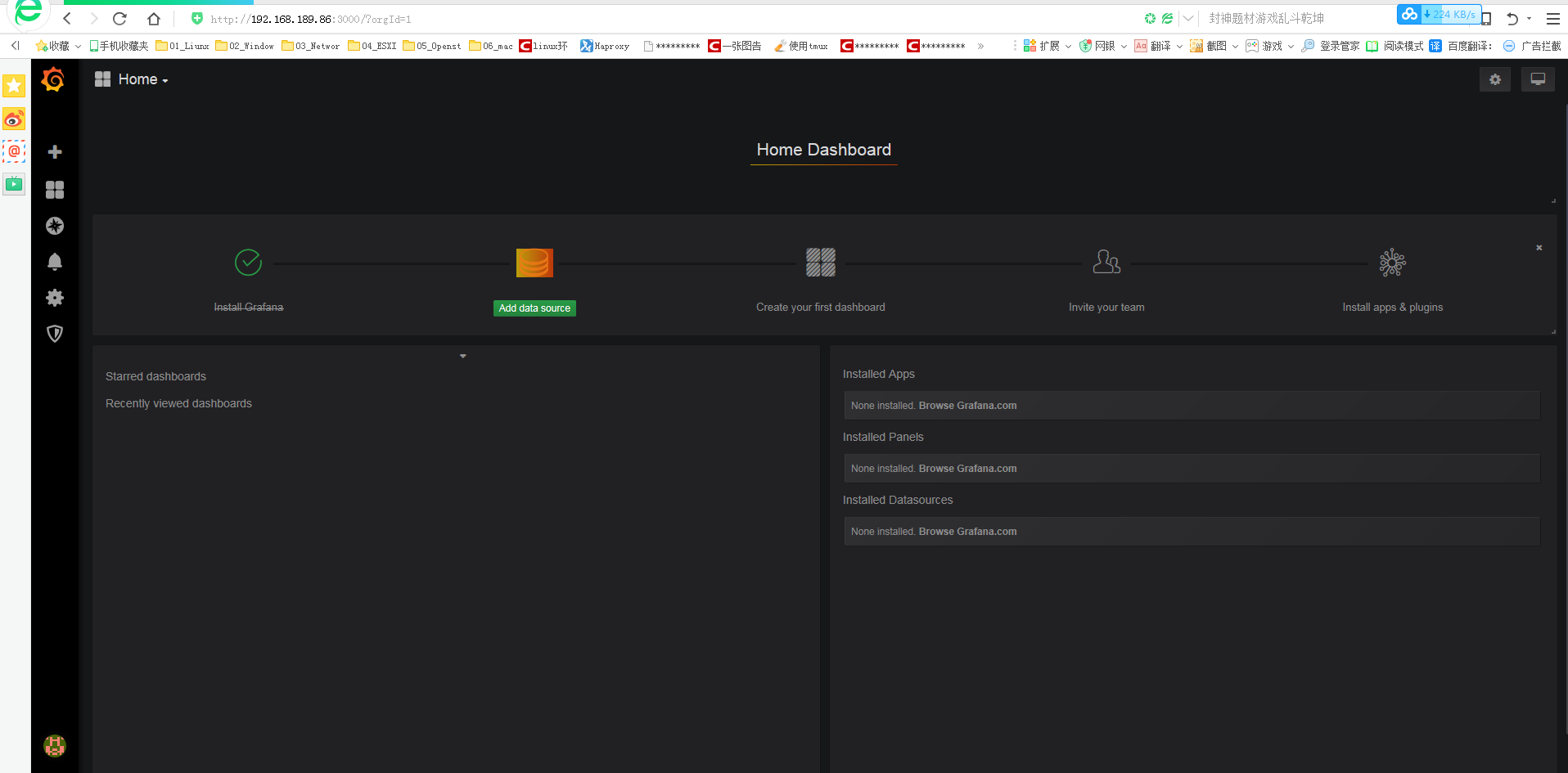Open Server Admin shield icon in sidebar
The height and width of the screenshot is (773, 1568).
[x=55, y=334]
